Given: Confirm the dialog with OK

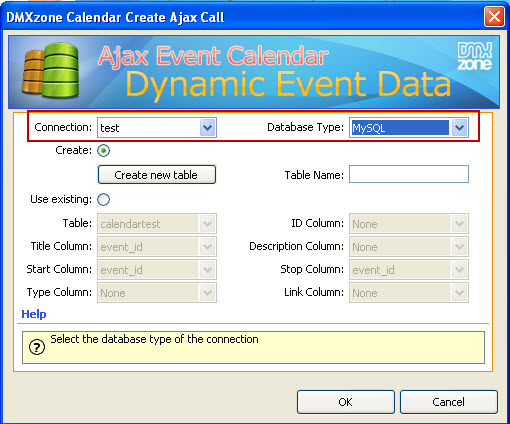Looking at the screenshot, I should [346, 402].
